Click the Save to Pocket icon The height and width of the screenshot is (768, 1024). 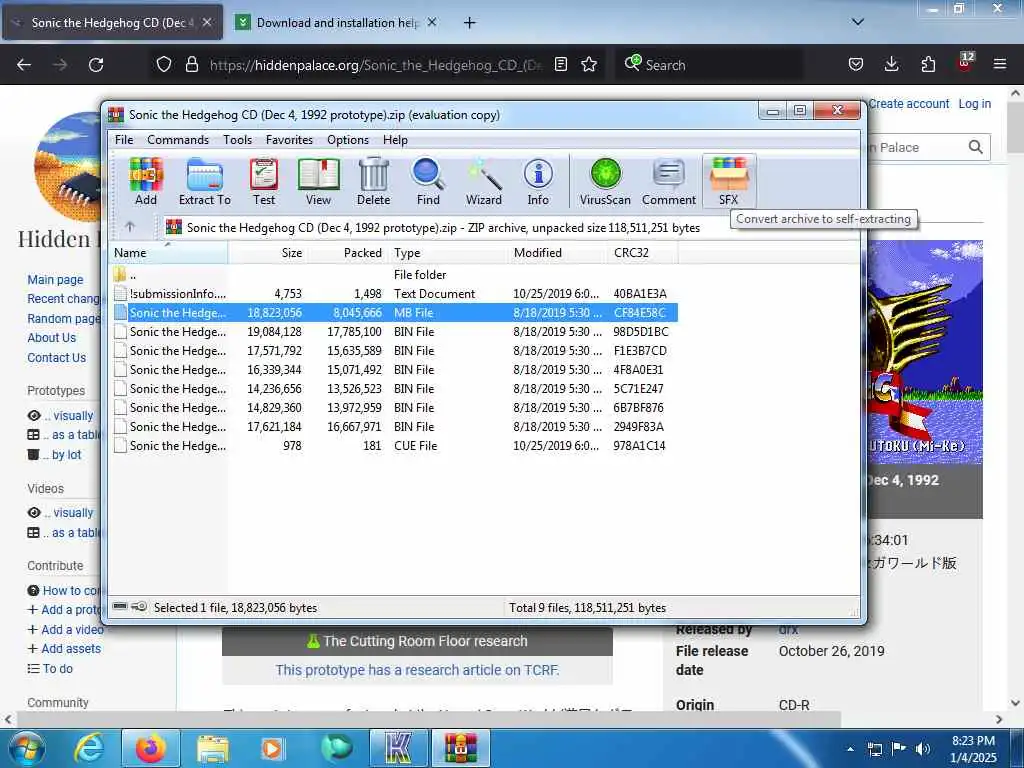click(856, 64)
